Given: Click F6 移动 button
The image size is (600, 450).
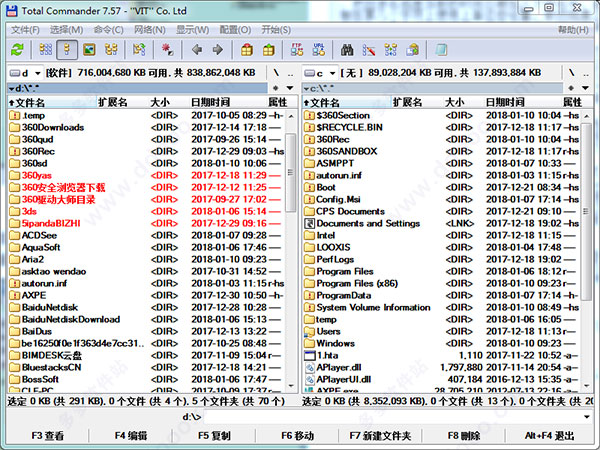Looking at the screenshot, I should point(297,435).
